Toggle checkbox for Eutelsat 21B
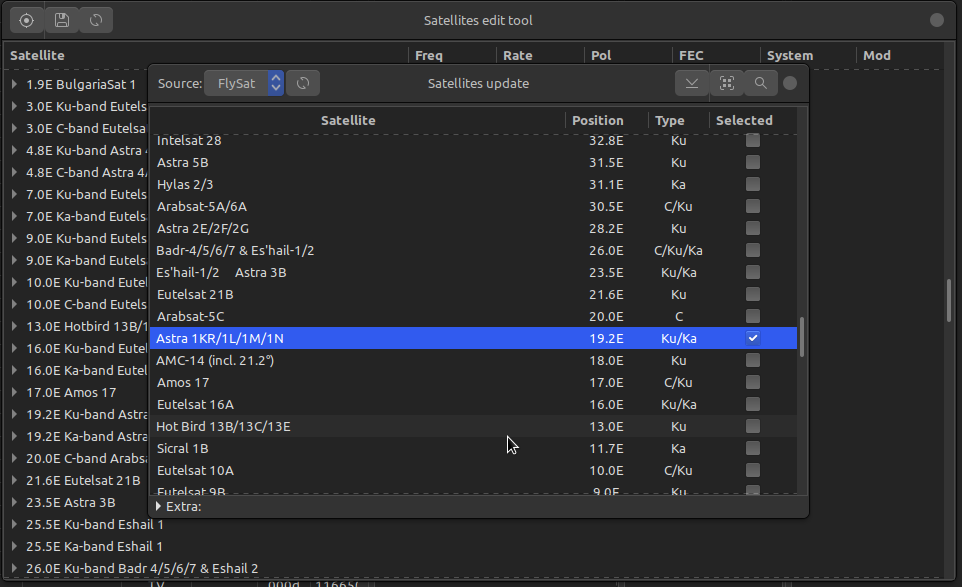 tap(753, 294)
